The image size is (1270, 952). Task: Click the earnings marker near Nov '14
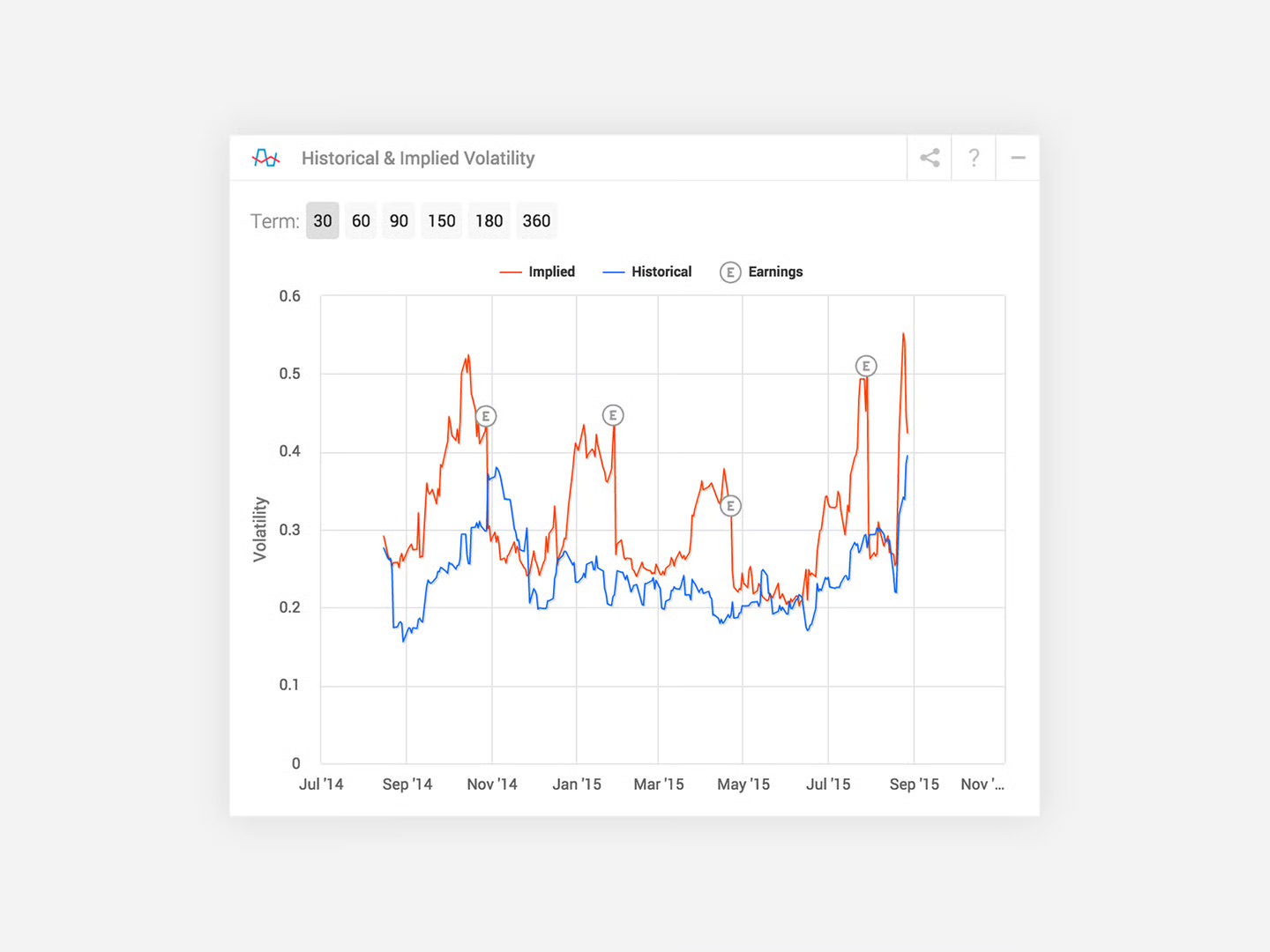click(486, 416)
